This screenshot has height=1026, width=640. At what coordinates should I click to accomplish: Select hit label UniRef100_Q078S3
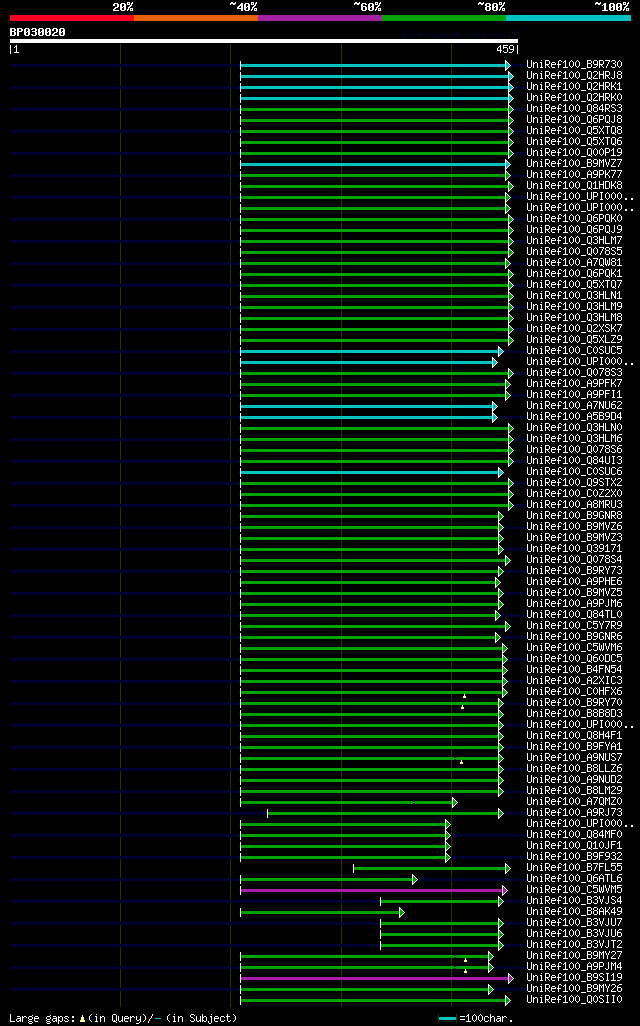point(575,372)
